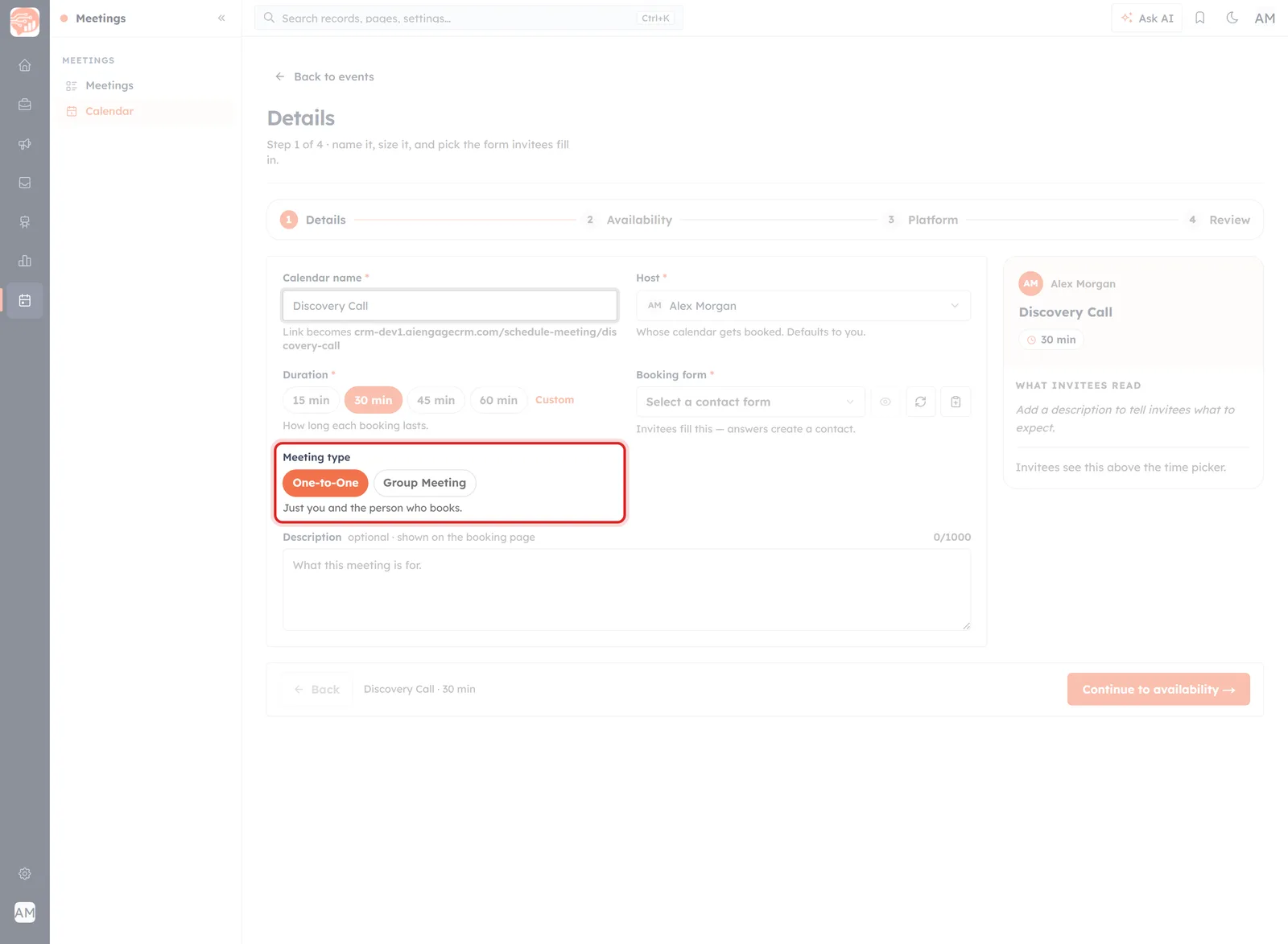Go to the Review step
The width and height of the screenshot is (1288, 944).
[1219, 220]
